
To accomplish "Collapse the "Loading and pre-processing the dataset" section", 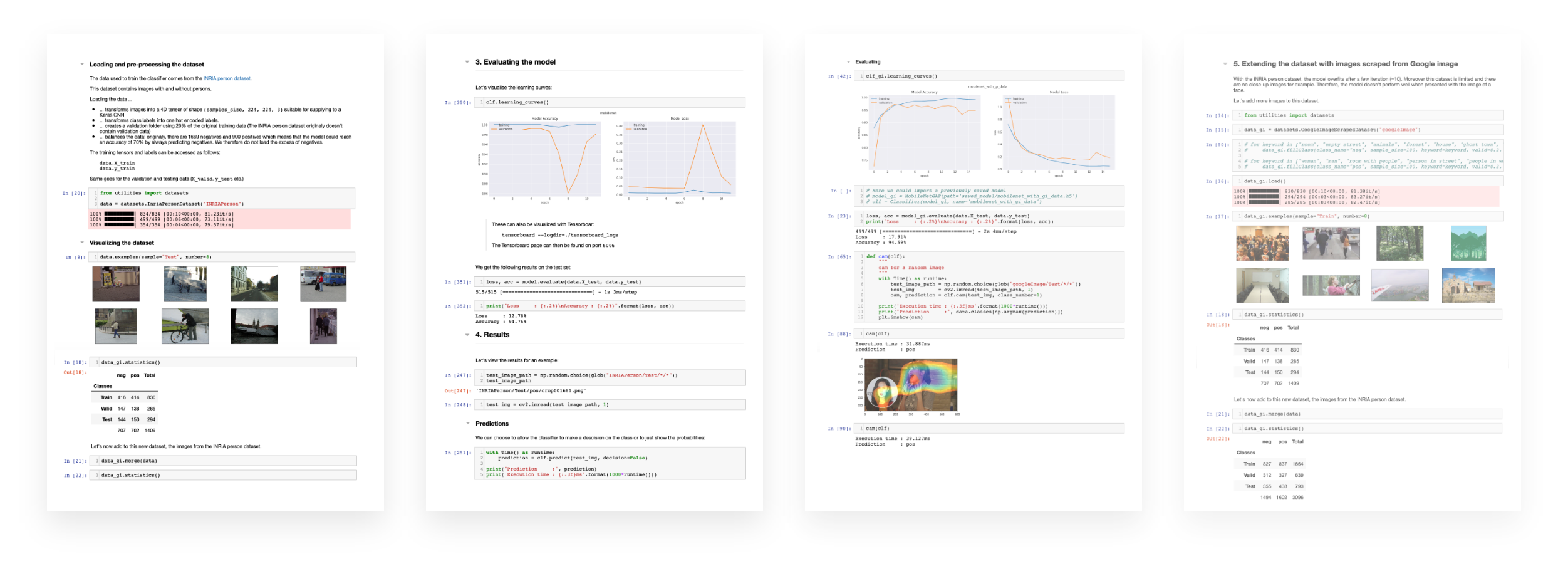I will 81,64.
